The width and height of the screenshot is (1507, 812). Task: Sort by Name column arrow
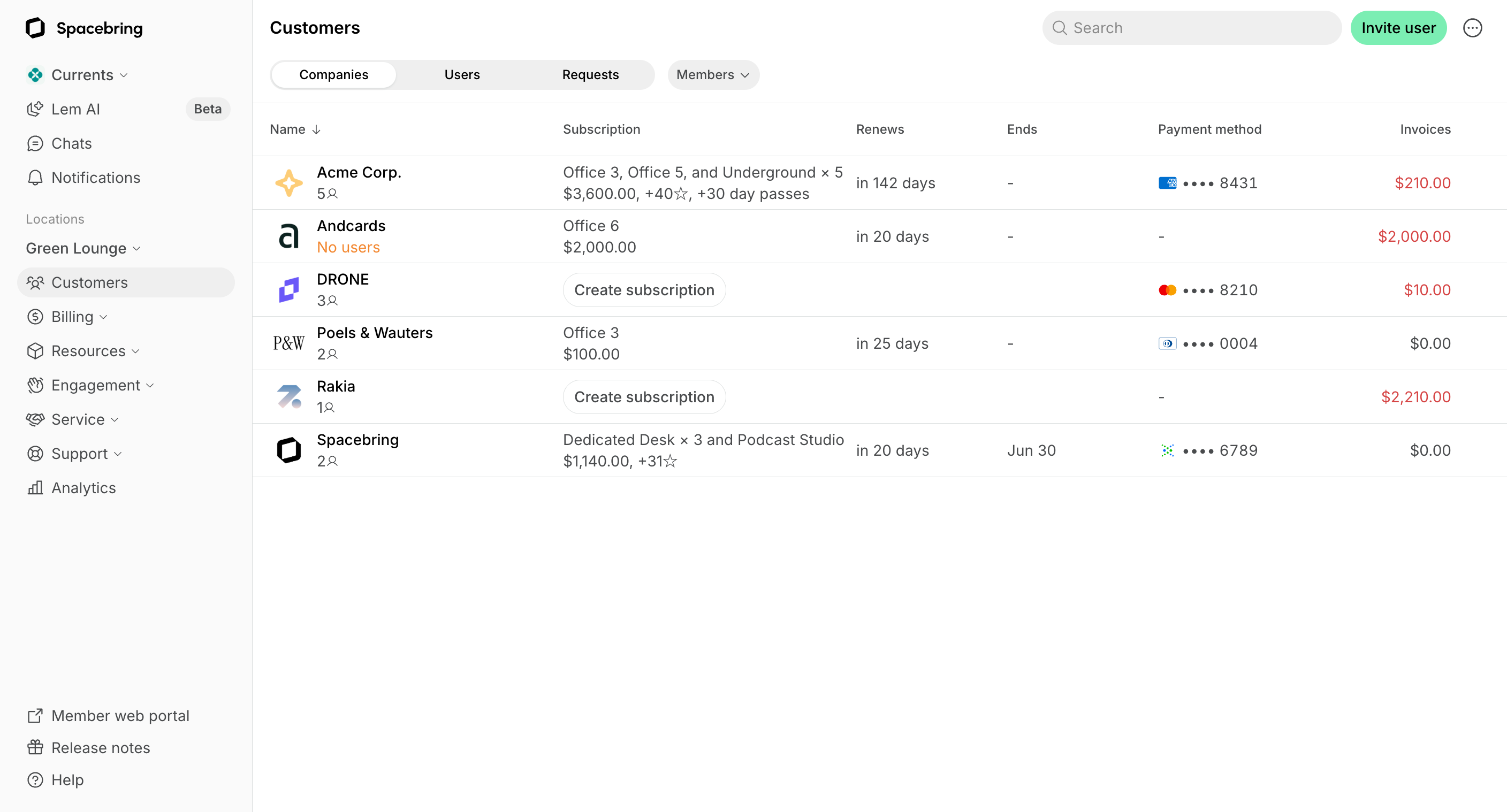tap(316, 129)
